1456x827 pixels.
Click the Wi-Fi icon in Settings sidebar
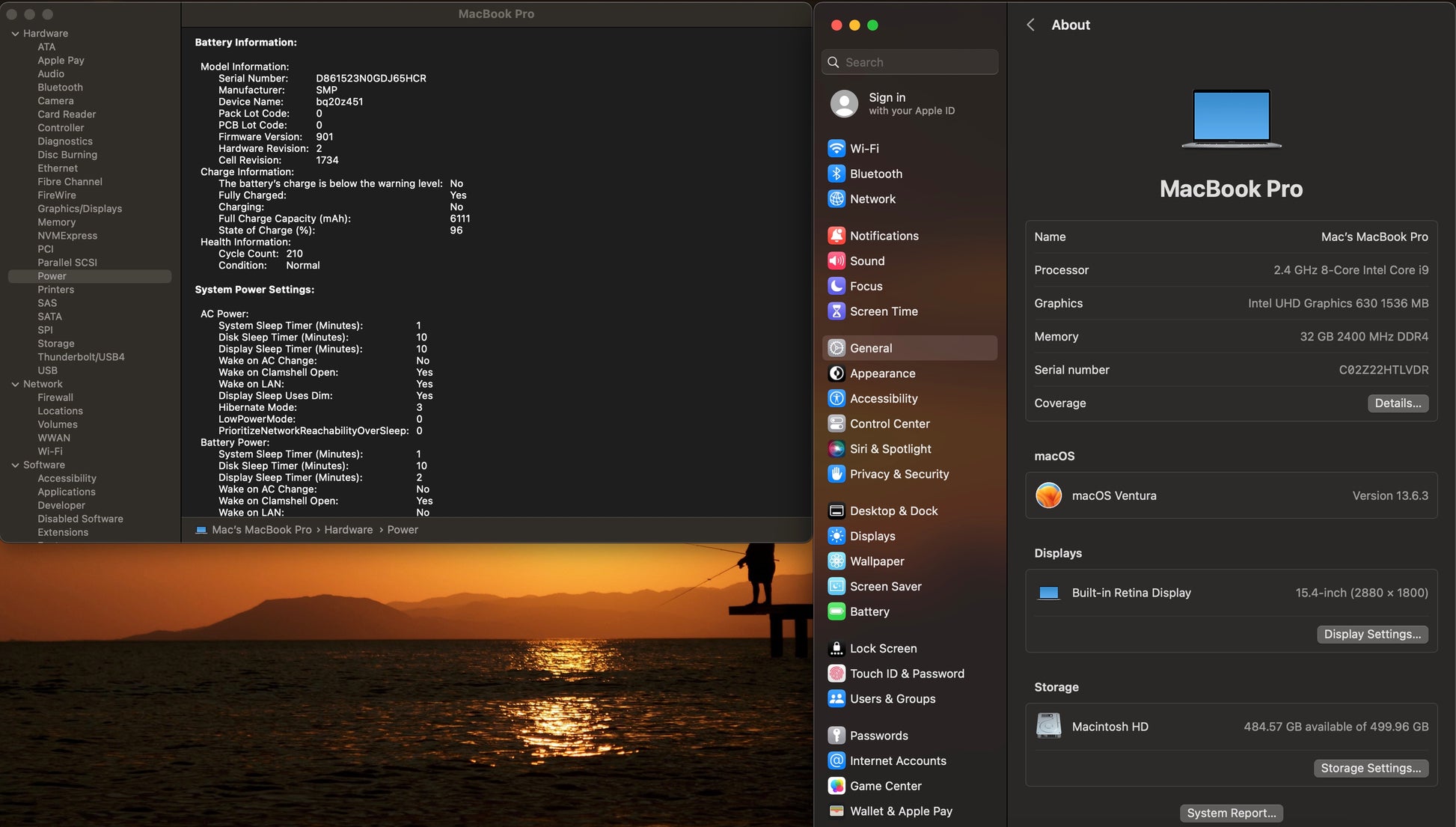click(836, 148)
